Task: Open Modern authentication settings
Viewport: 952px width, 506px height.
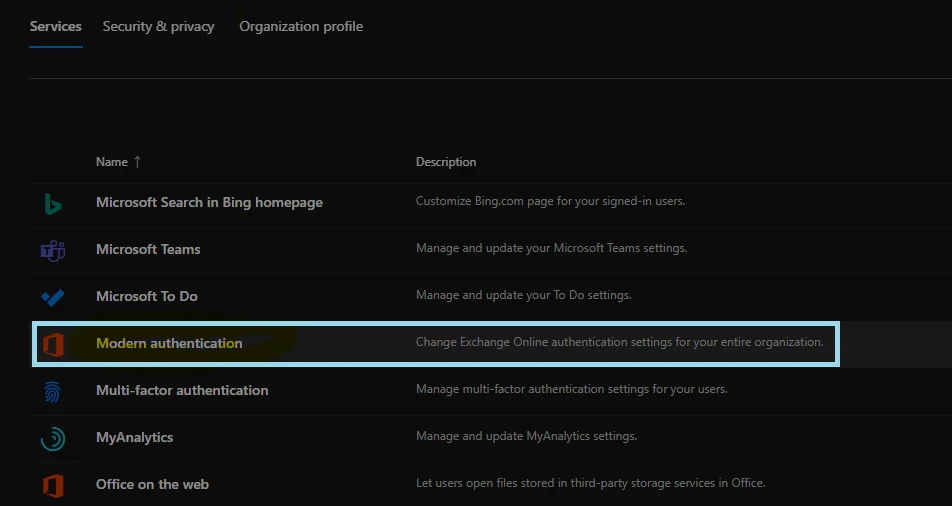Action: point(169,343)
